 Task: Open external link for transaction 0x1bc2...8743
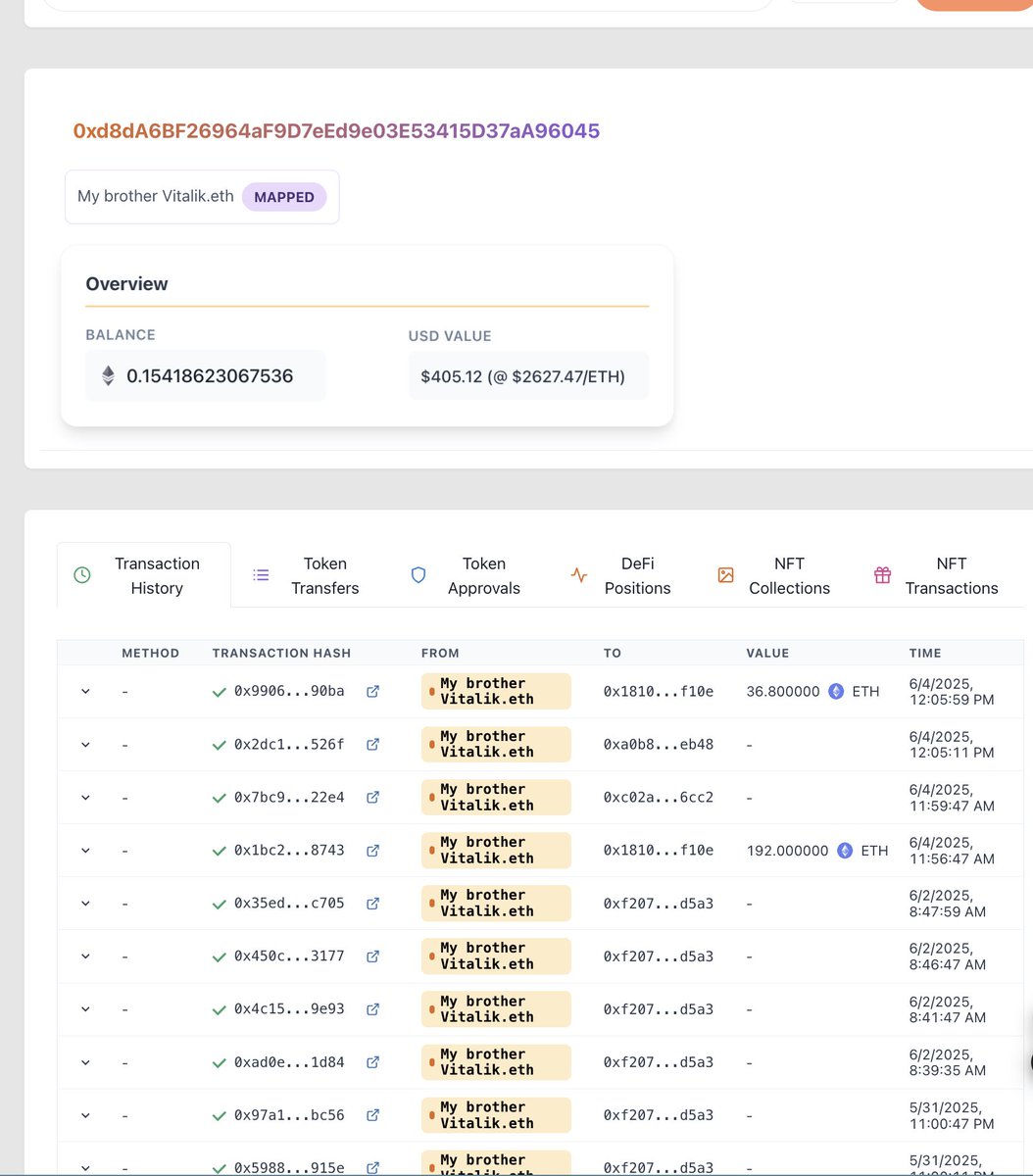(372, 851)
